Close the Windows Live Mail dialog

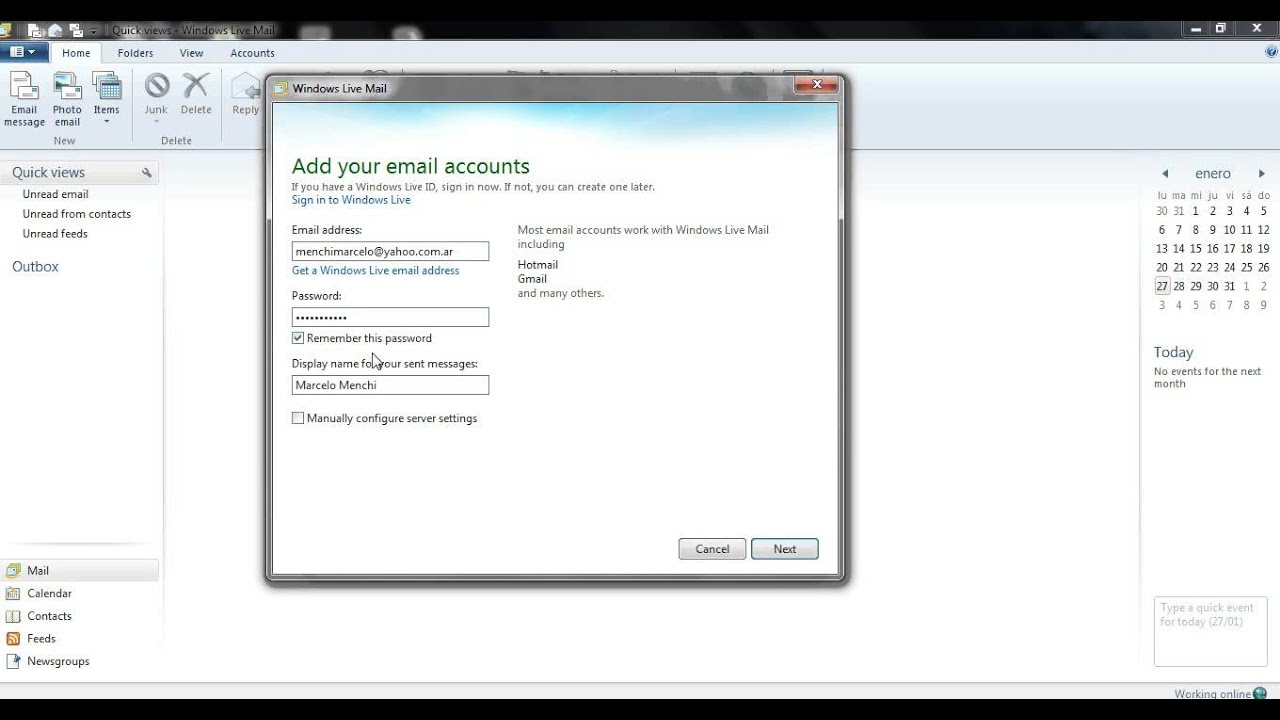click(x=817, y=85)
